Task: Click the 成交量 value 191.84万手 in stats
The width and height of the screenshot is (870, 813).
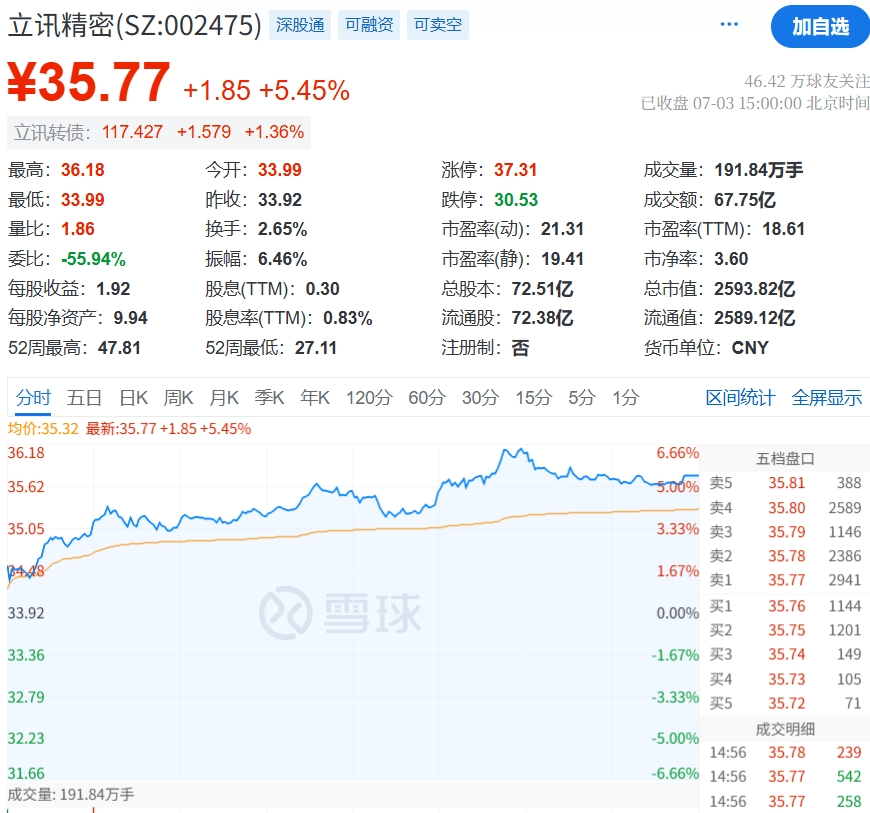Action: click(x=758, y=170)
